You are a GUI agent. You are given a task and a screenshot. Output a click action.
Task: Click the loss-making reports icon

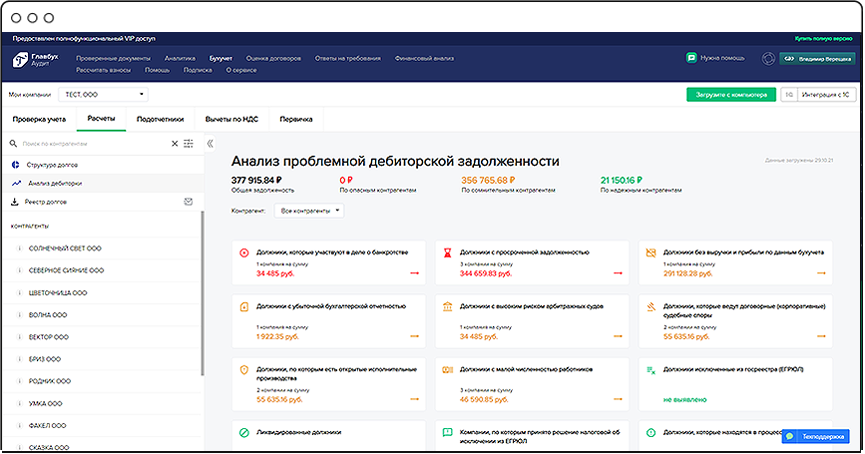[x=244, y=307]
